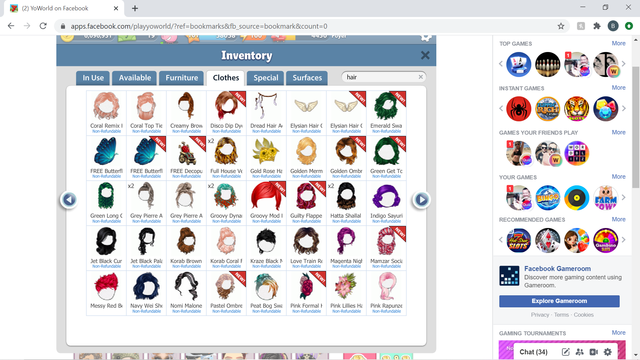This screenshot has height=360, width=640.
Task: Show previous Recommended Games with arrow
Action: pos(501,240)
